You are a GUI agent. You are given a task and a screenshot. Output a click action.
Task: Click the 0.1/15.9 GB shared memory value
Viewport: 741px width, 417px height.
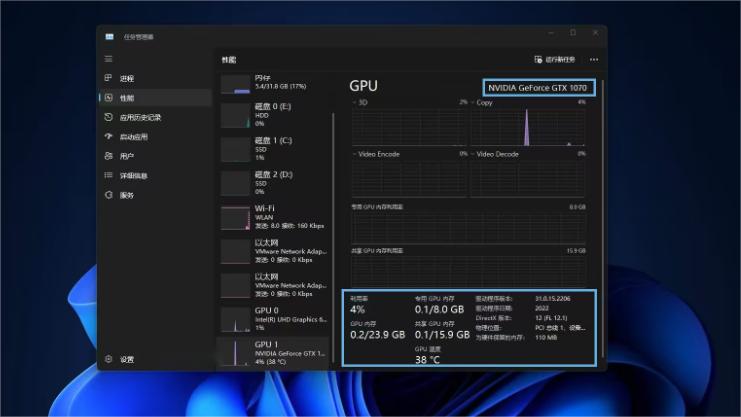[x=442, y=335]
